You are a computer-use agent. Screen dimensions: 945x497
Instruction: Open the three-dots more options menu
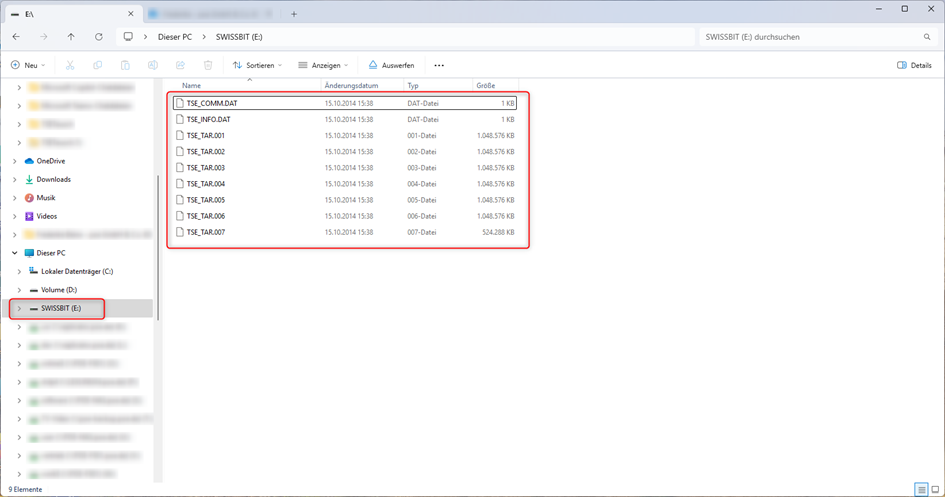click(x=439, y=65)
